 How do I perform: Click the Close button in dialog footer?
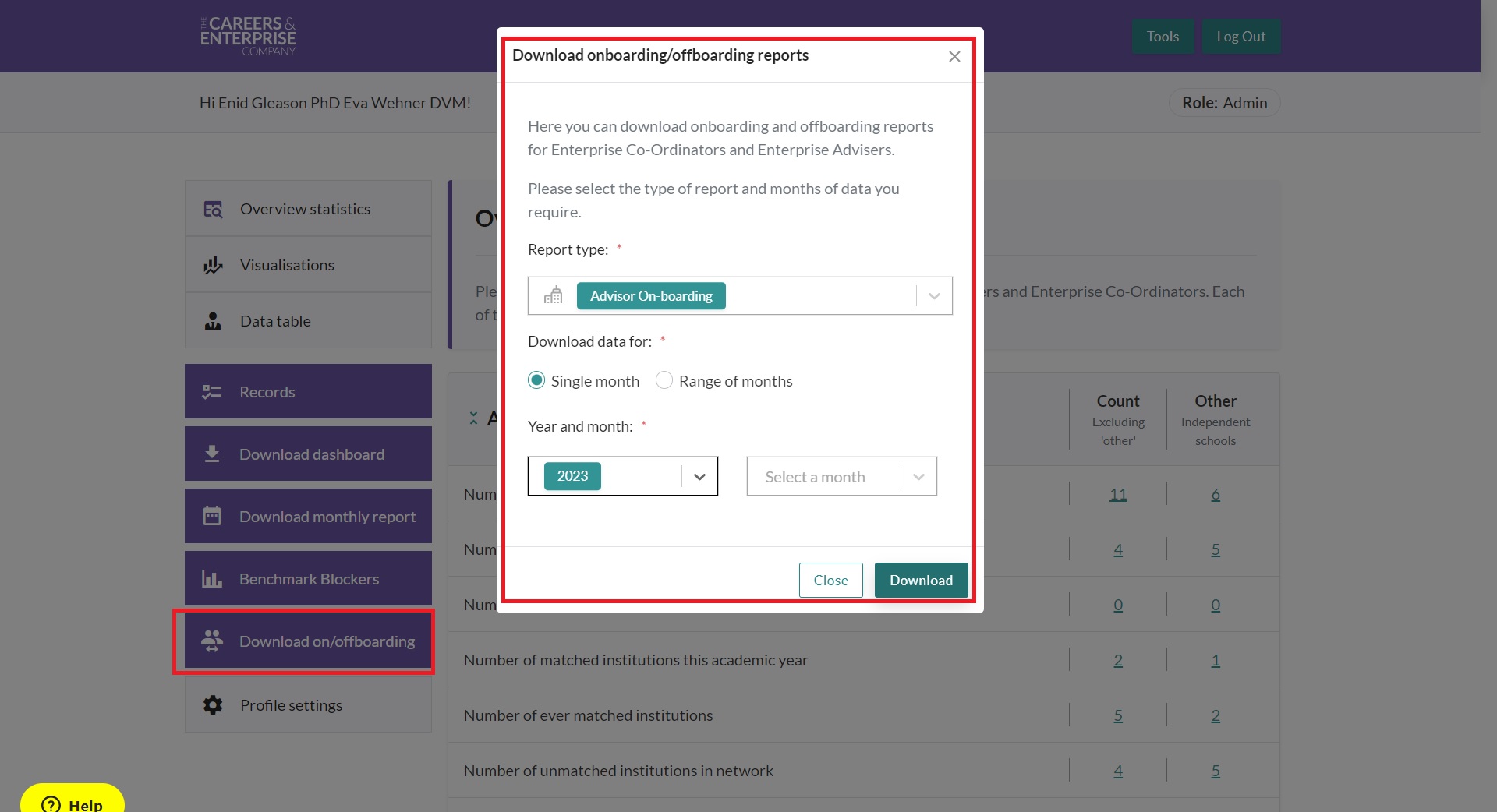[x=830, y=581]
